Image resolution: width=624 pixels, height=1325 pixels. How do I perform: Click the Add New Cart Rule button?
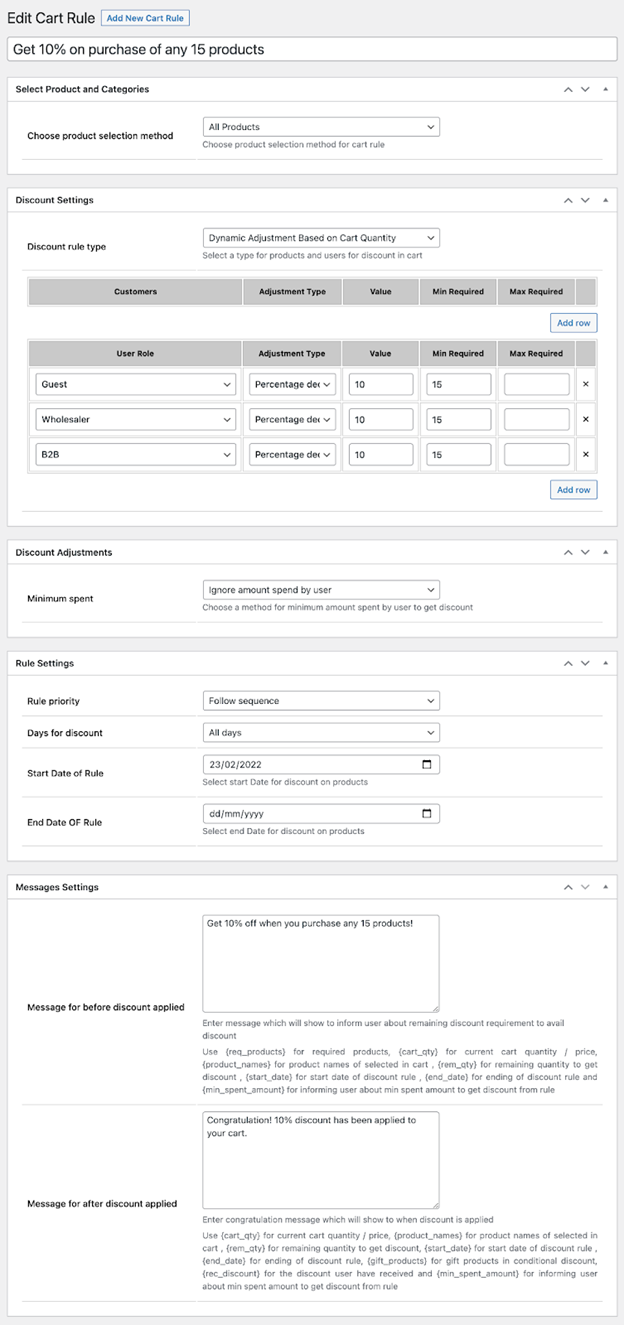click(145, 17)
